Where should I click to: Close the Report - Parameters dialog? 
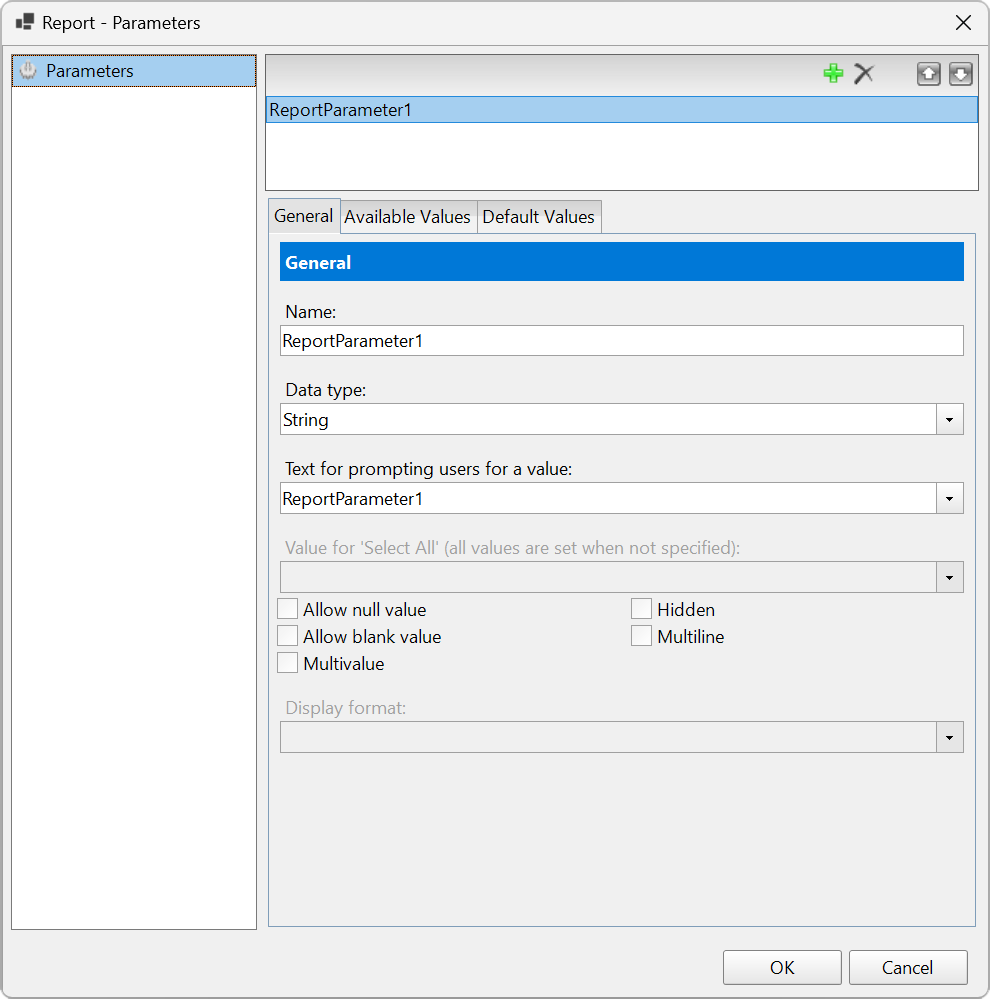963,23
